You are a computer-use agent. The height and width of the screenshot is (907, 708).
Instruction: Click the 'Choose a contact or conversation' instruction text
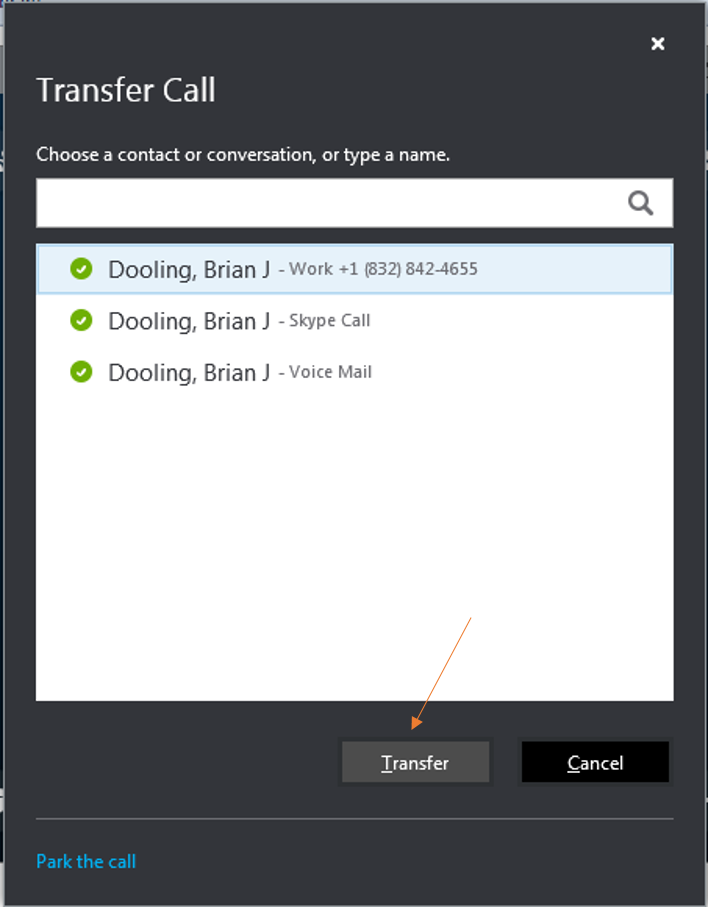tap(243, 155)
